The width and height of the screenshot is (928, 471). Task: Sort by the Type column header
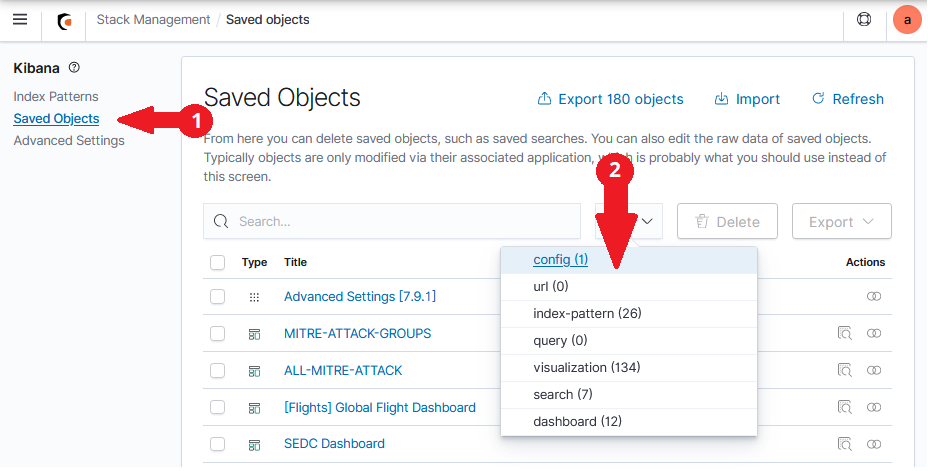point(254,262)
